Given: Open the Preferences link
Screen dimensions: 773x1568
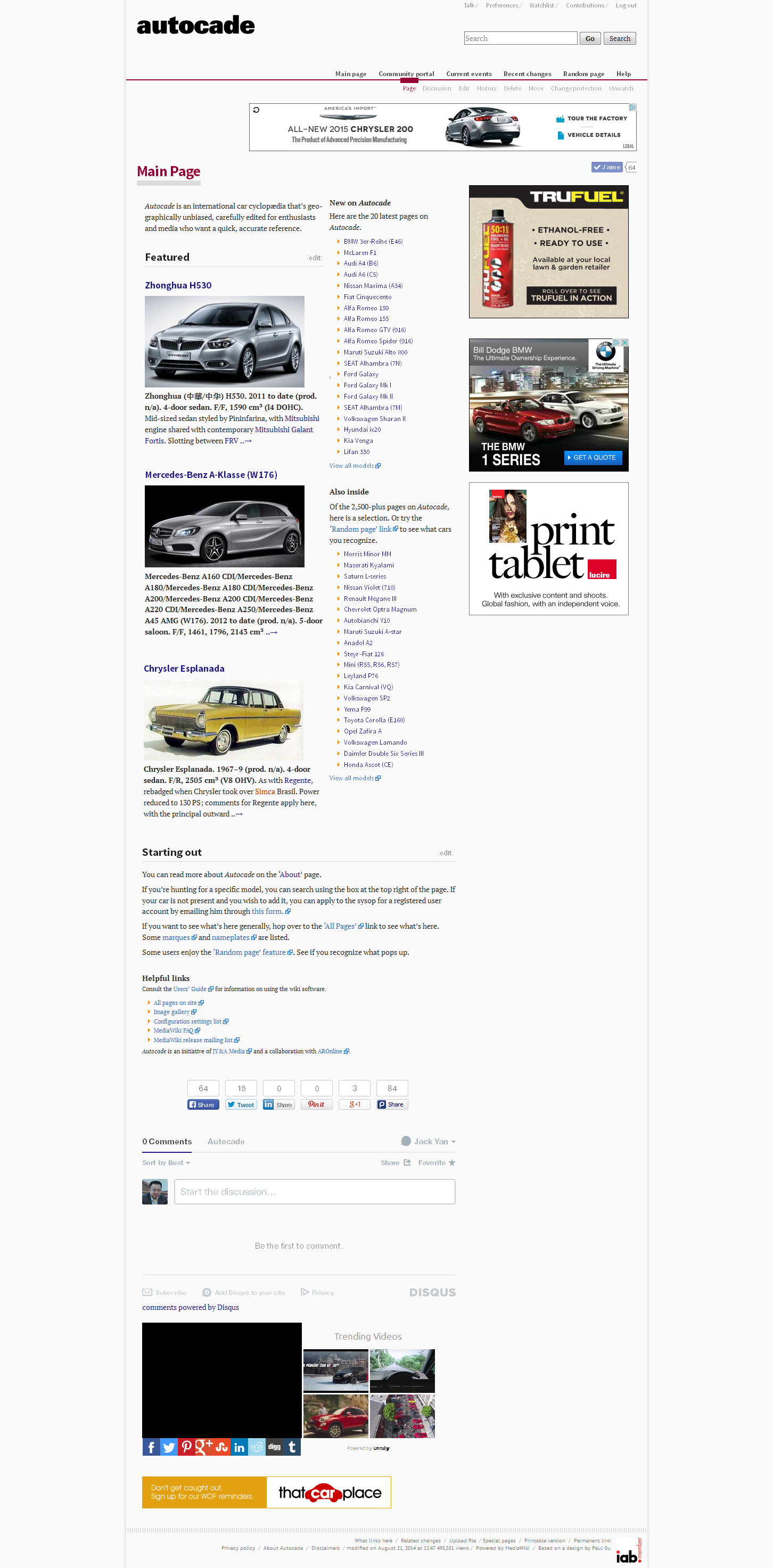Looking at the screenshot, I should click(501, 5).
